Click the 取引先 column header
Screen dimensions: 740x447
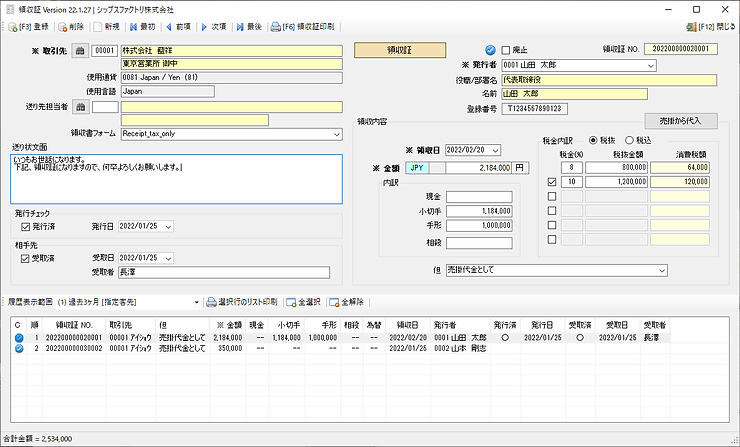(131, 325)
